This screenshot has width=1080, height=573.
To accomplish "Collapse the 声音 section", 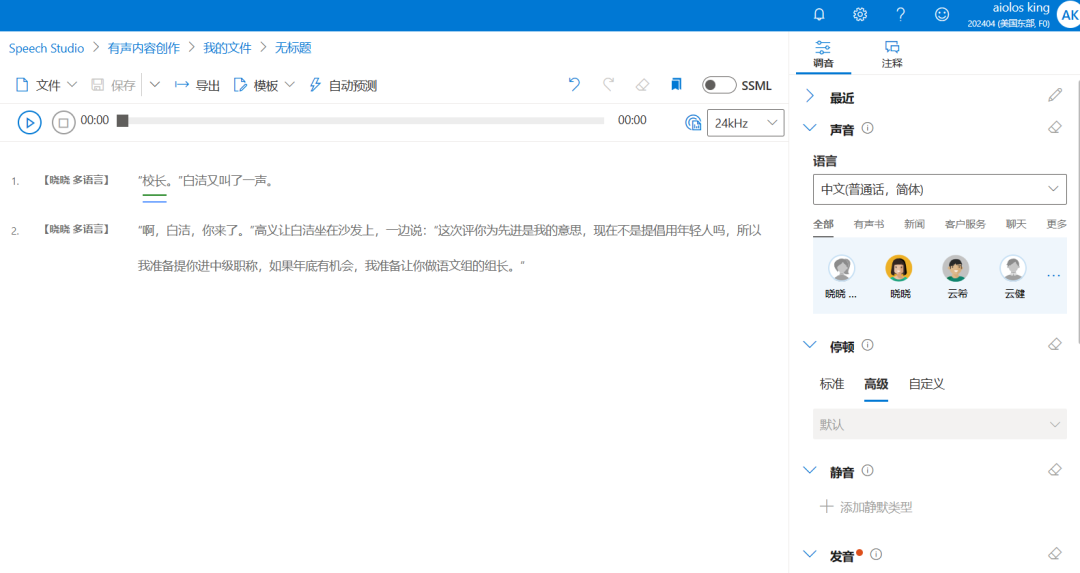I will [810, 128].
